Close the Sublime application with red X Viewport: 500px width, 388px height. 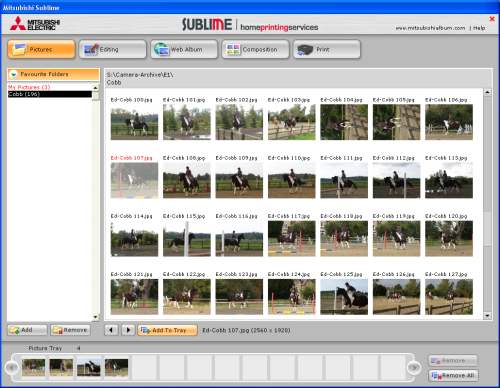coord(492,19)
